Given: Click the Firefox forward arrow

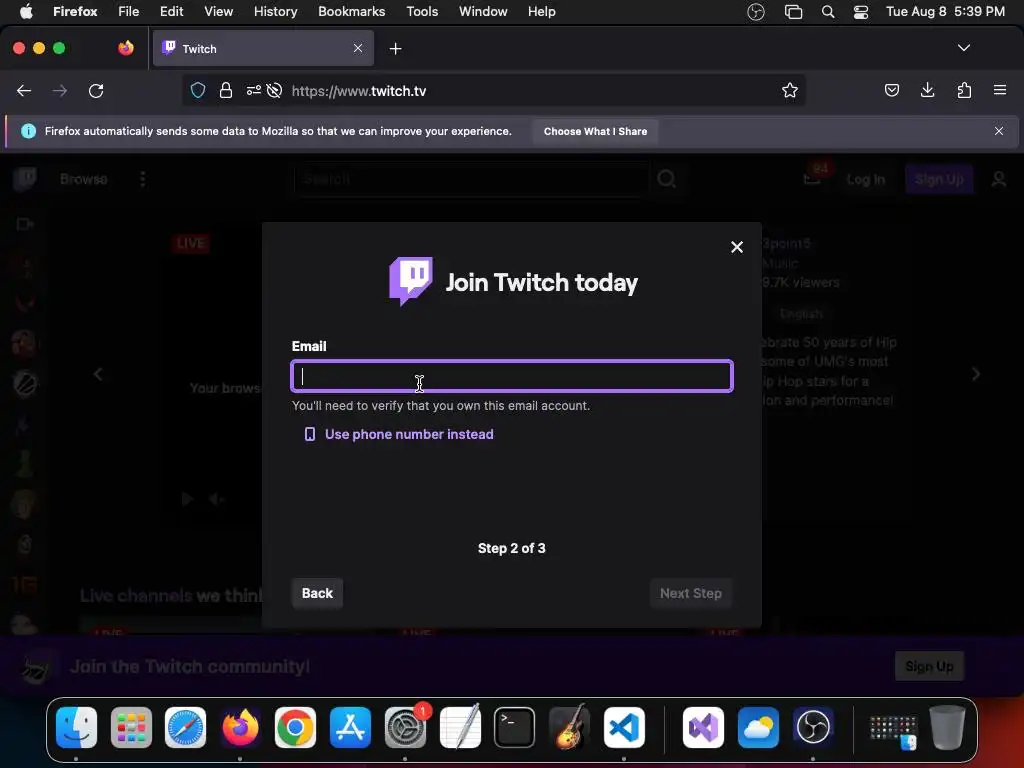Looking at the screenshot, I should pos(59,91).
